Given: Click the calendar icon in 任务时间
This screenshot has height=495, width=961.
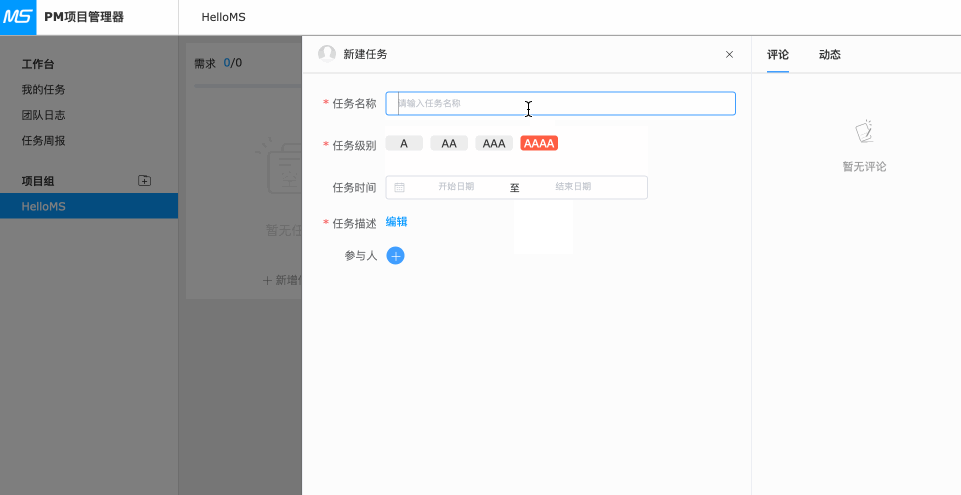Looking at the screenshot, I should pyautogui.click(x=399, y=187).
